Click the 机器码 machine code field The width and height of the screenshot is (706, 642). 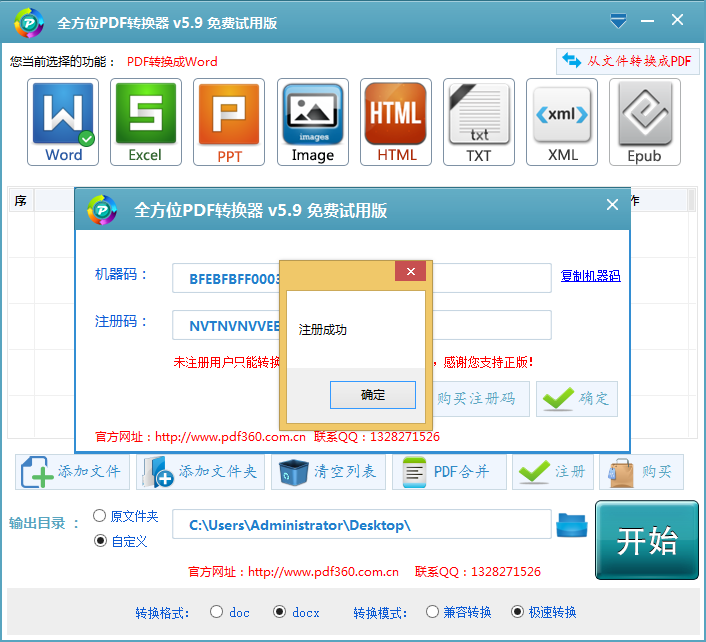pyautogui.click(x=362, y=278)
